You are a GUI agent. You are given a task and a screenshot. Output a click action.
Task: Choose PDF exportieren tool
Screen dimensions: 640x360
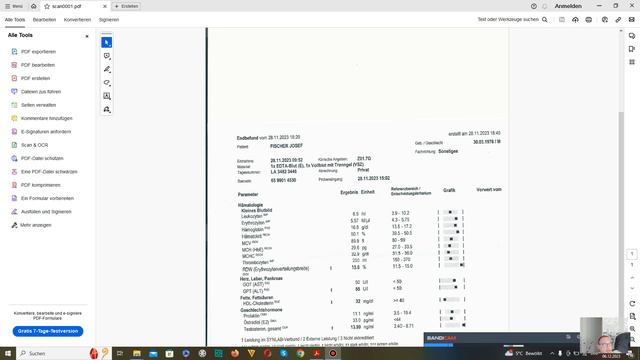tap(34, 52)
